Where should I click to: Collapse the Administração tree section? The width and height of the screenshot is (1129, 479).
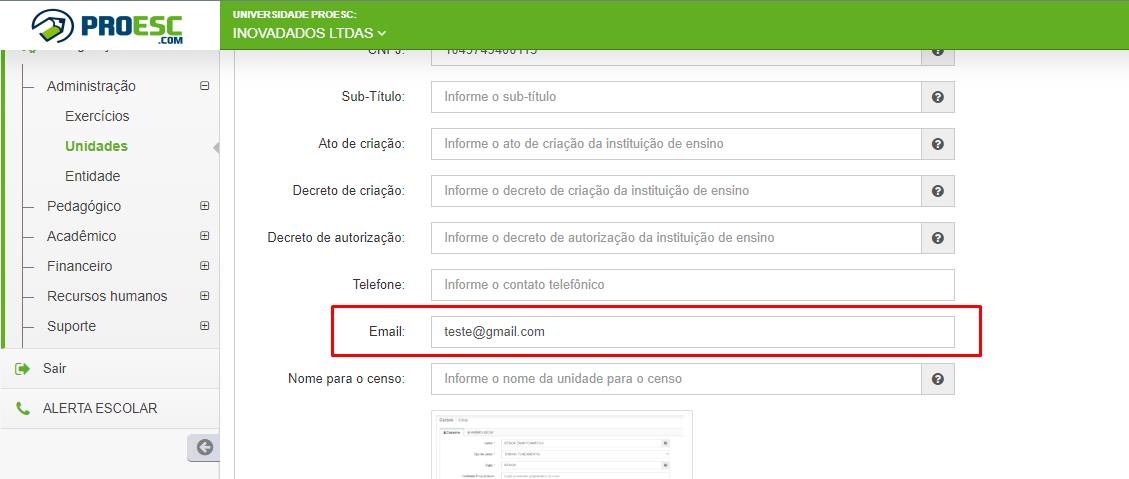pyautogui.click(x=204, y=86)
